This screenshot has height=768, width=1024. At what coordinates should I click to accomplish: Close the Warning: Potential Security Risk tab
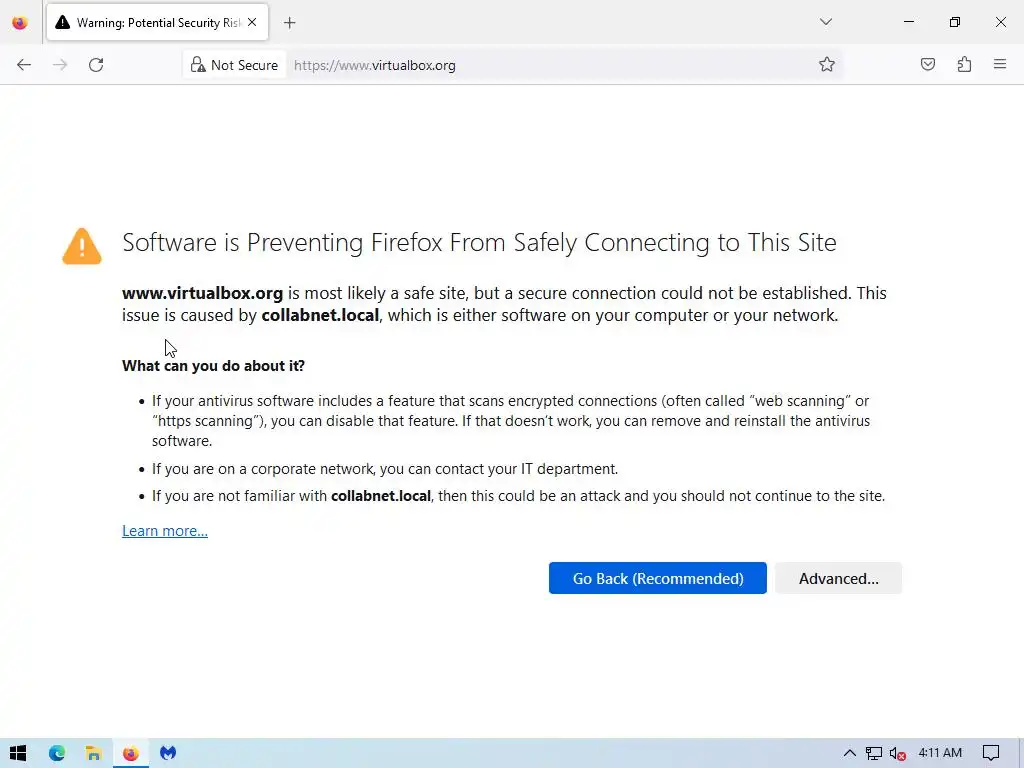pos(252,22)
